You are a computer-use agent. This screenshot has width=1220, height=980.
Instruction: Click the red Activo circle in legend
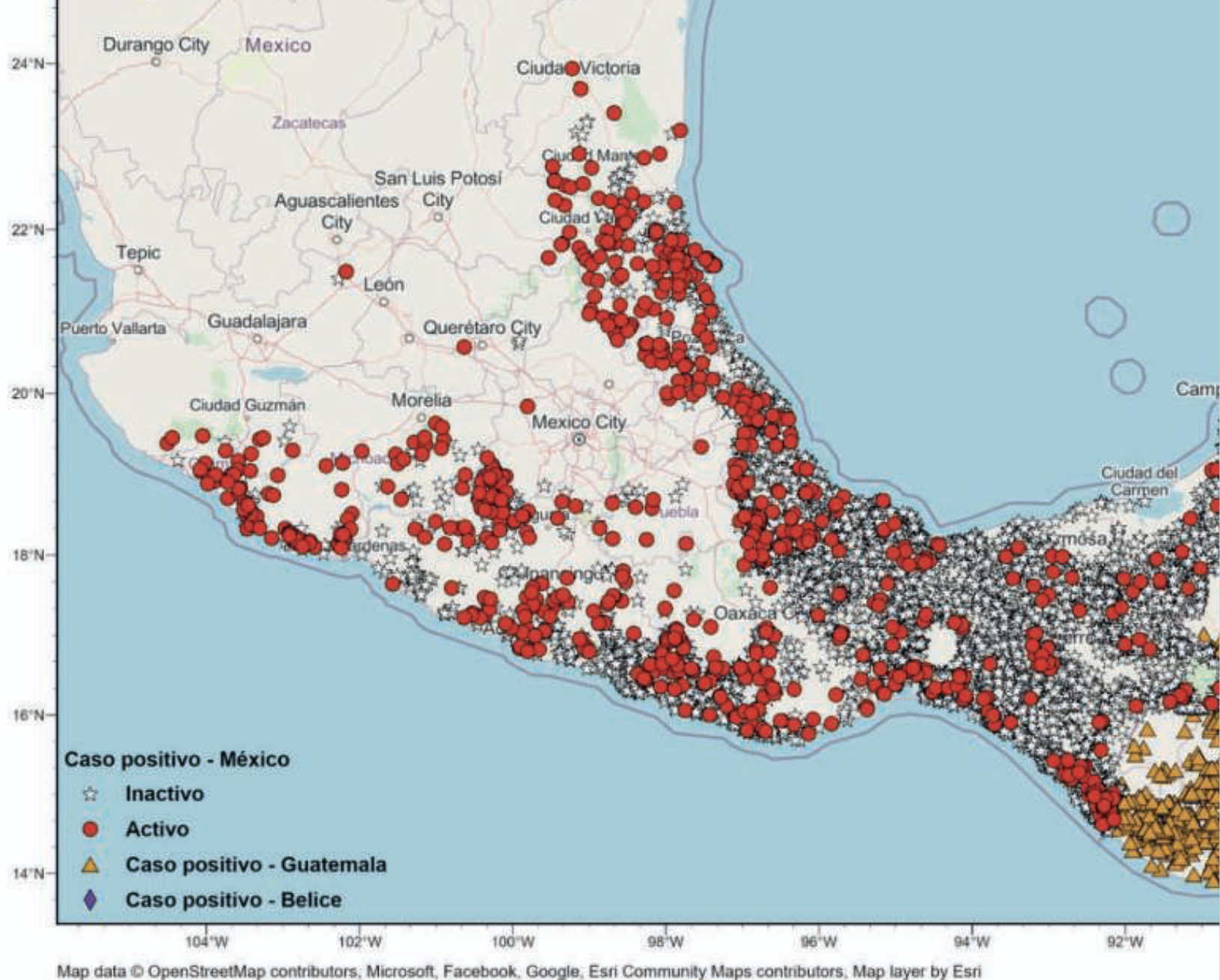(x=91, y=829)
